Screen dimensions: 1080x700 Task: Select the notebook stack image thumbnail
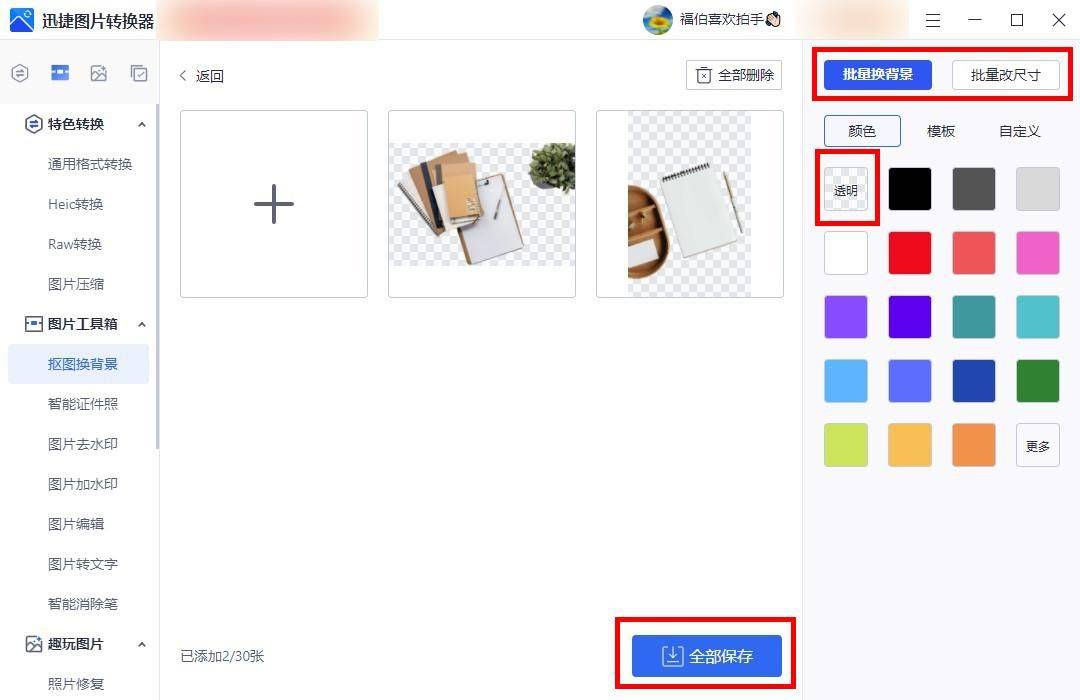[481, 204]
